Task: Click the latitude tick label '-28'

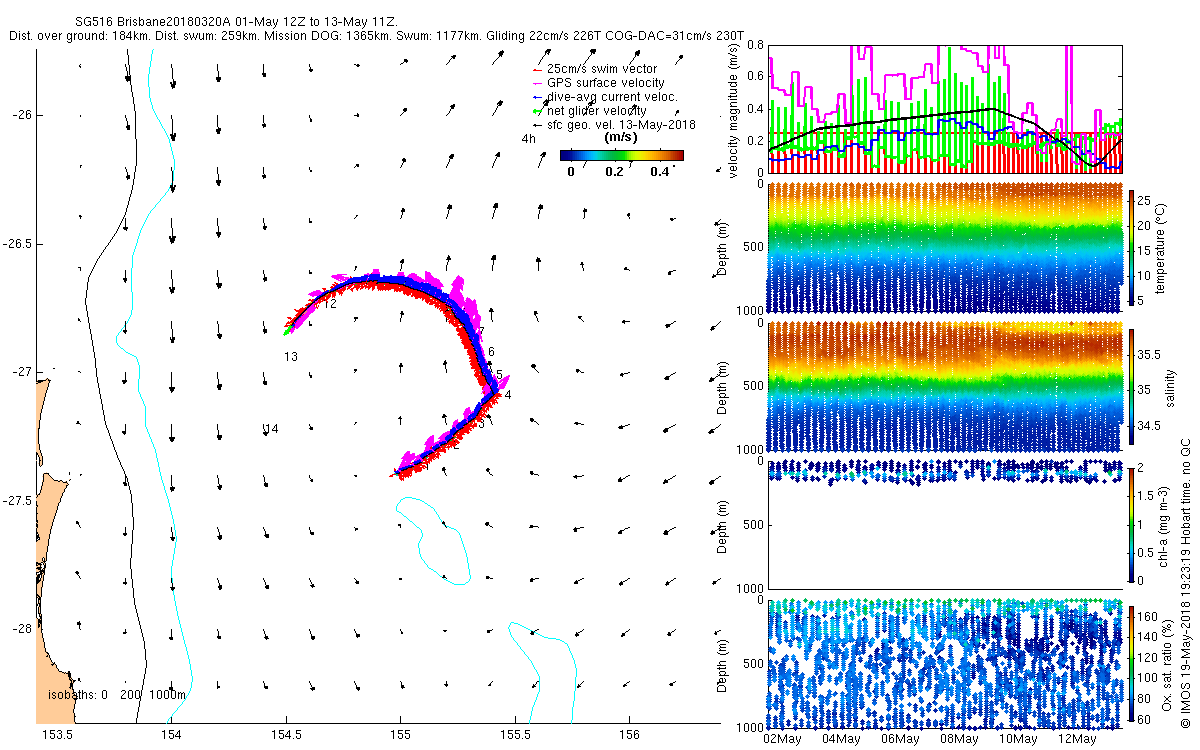Action: [23, 629]
